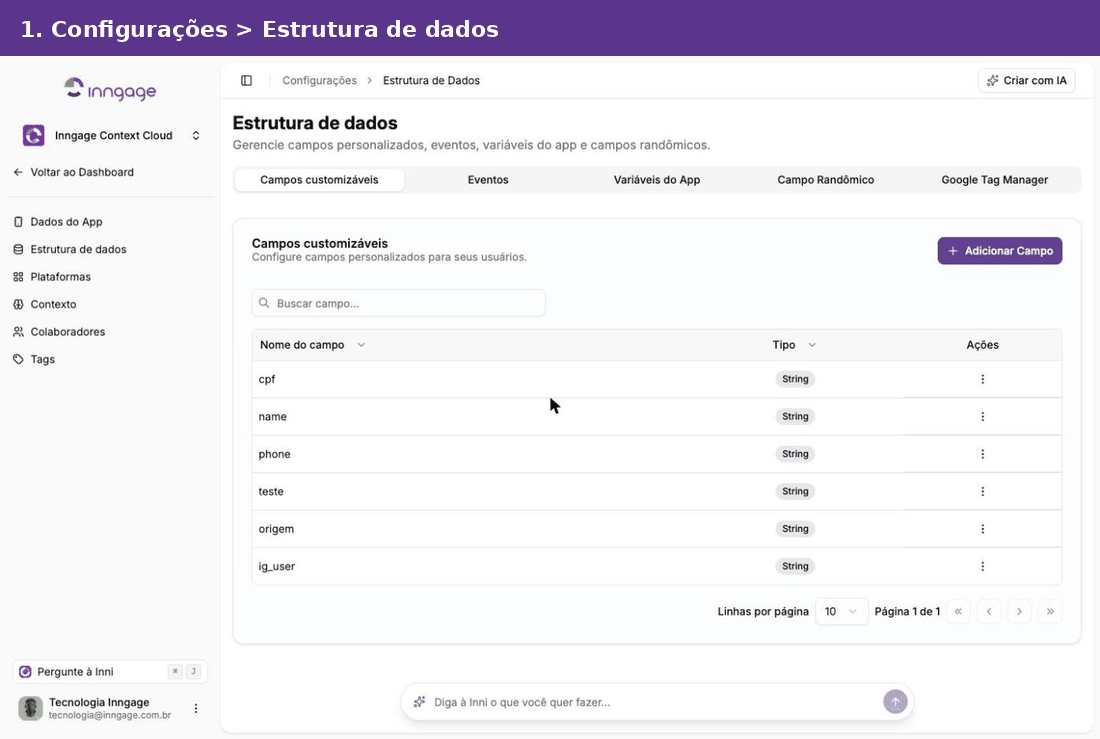1100x739 pixels.
Task: Click Voltar ao Dashboard link
Action: pos(74,172)
